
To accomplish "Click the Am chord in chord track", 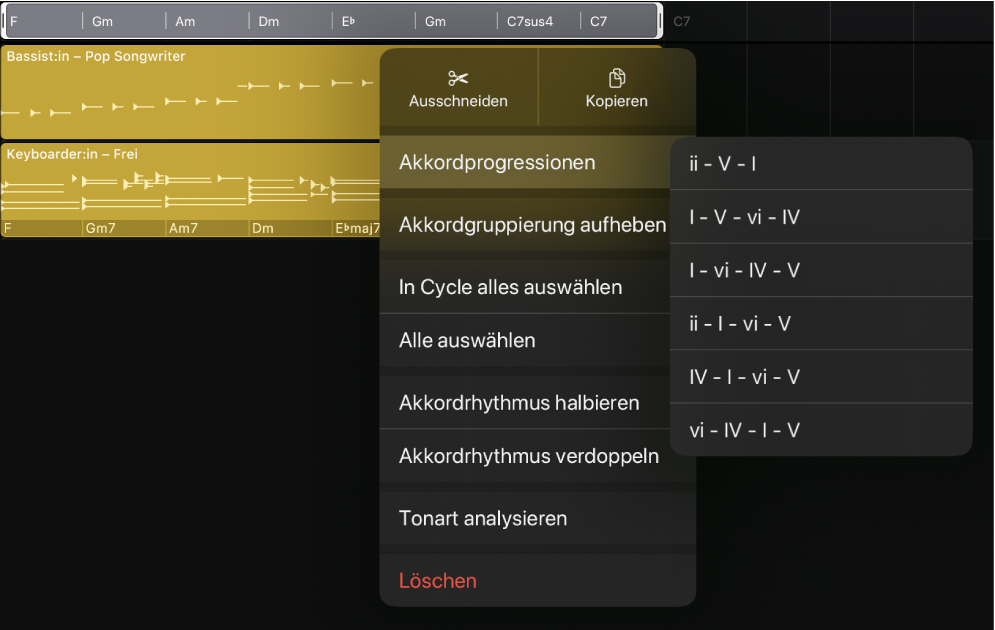I will point(207,21).
